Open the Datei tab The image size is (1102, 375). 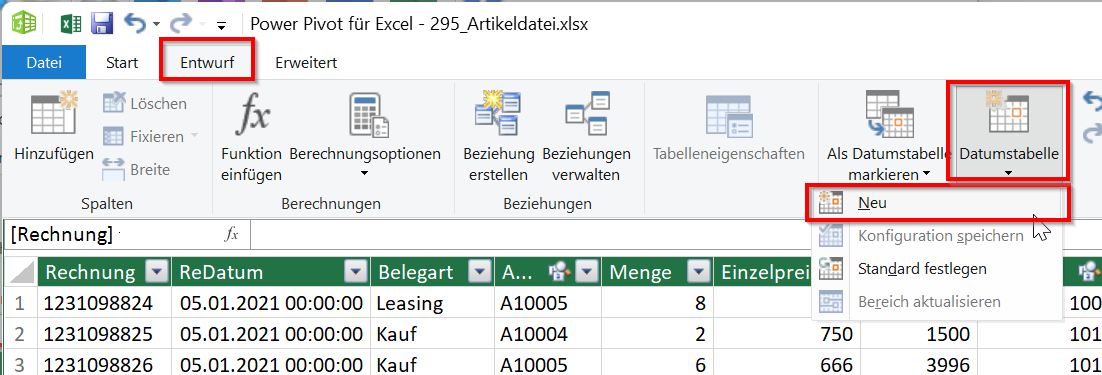click(x=44, y=62)
